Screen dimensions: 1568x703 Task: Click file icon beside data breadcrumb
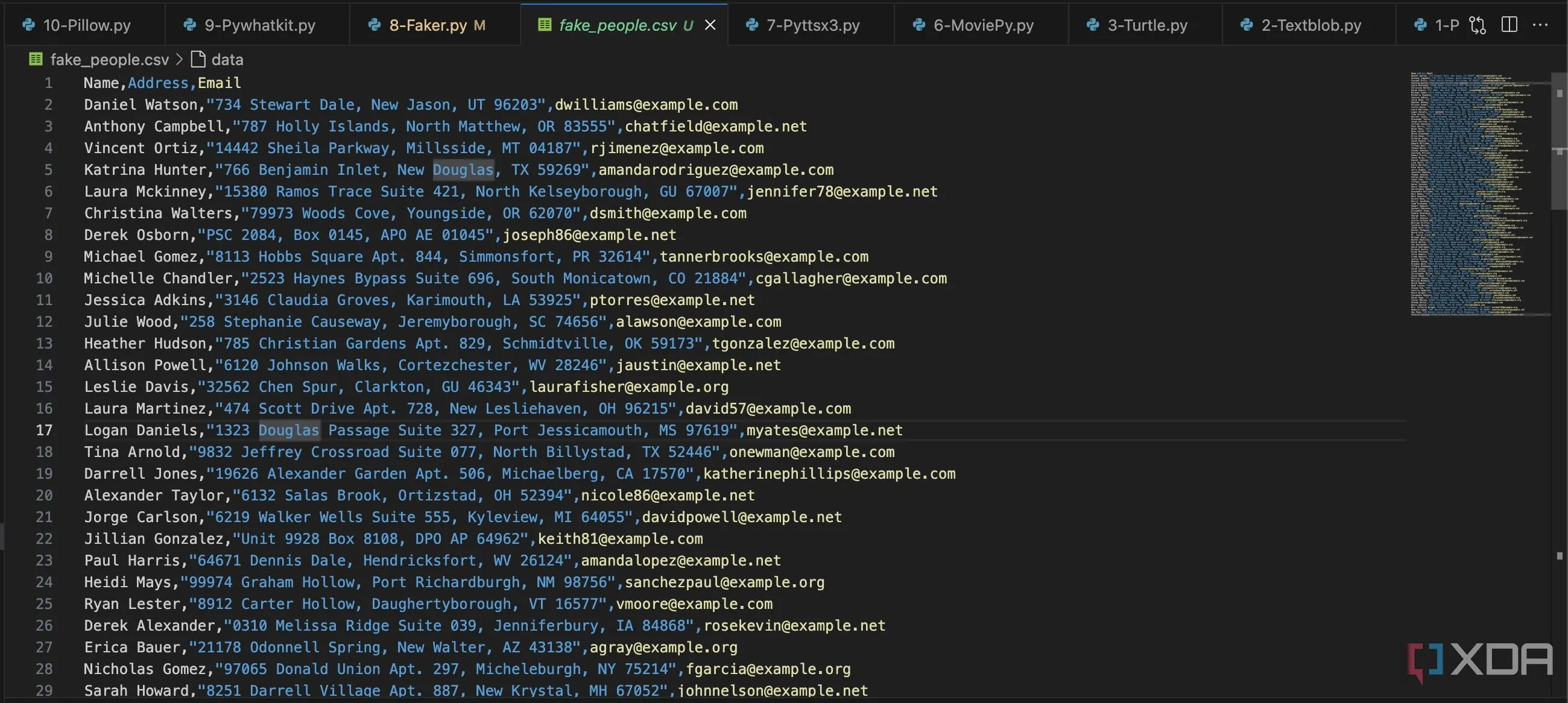click(x=198, y=60)
